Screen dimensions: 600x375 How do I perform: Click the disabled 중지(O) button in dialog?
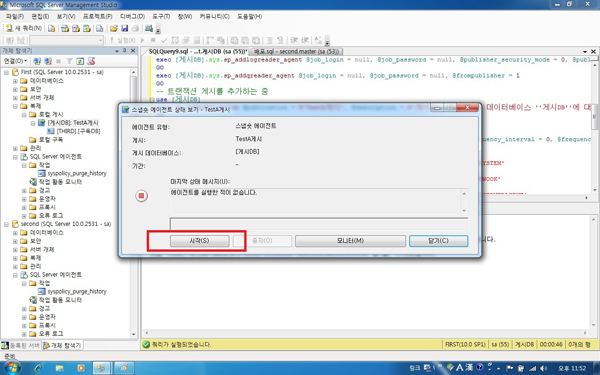click(x=262, y=241)
